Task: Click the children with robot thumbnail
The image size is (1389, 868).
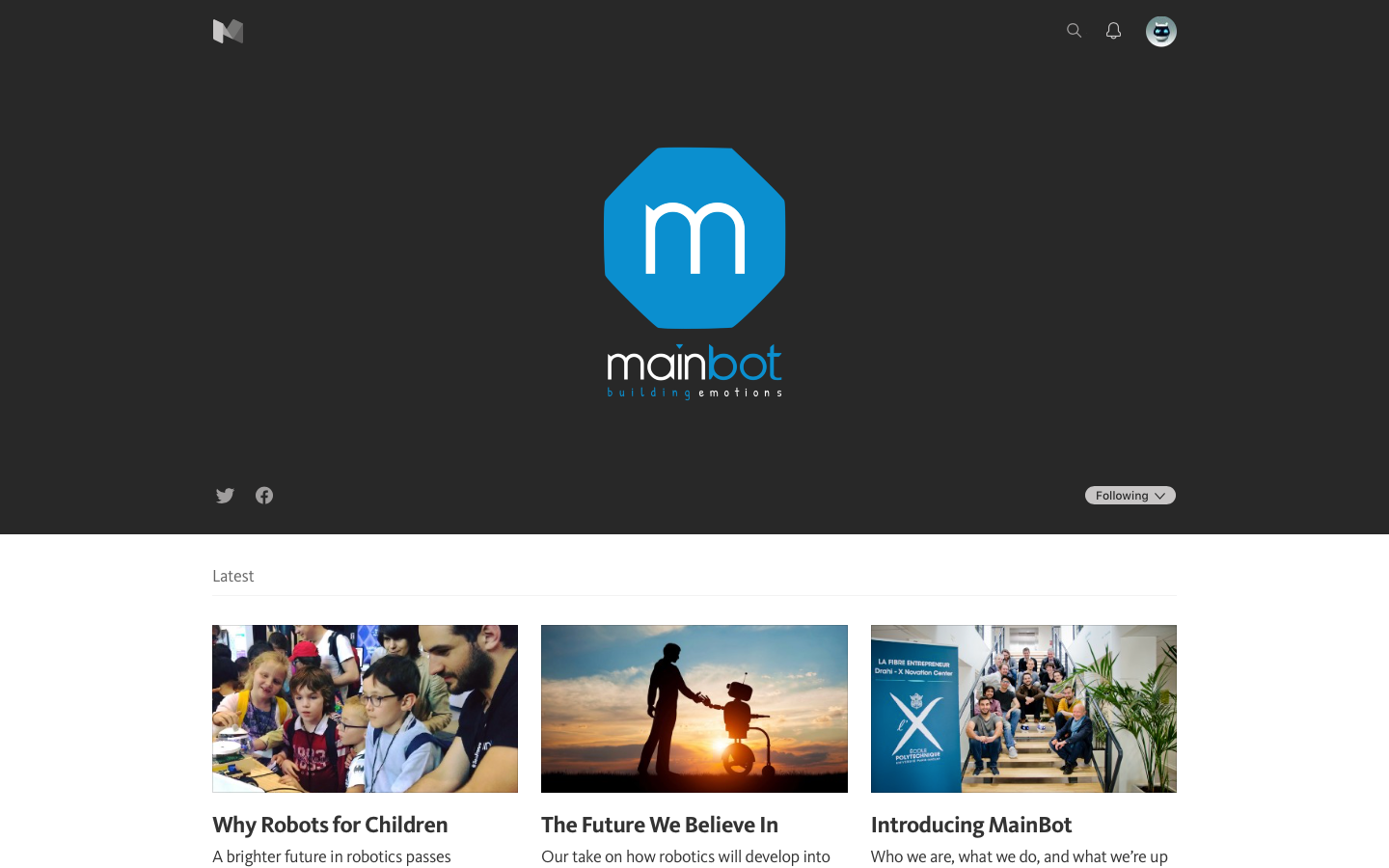Action: [365, 709]
